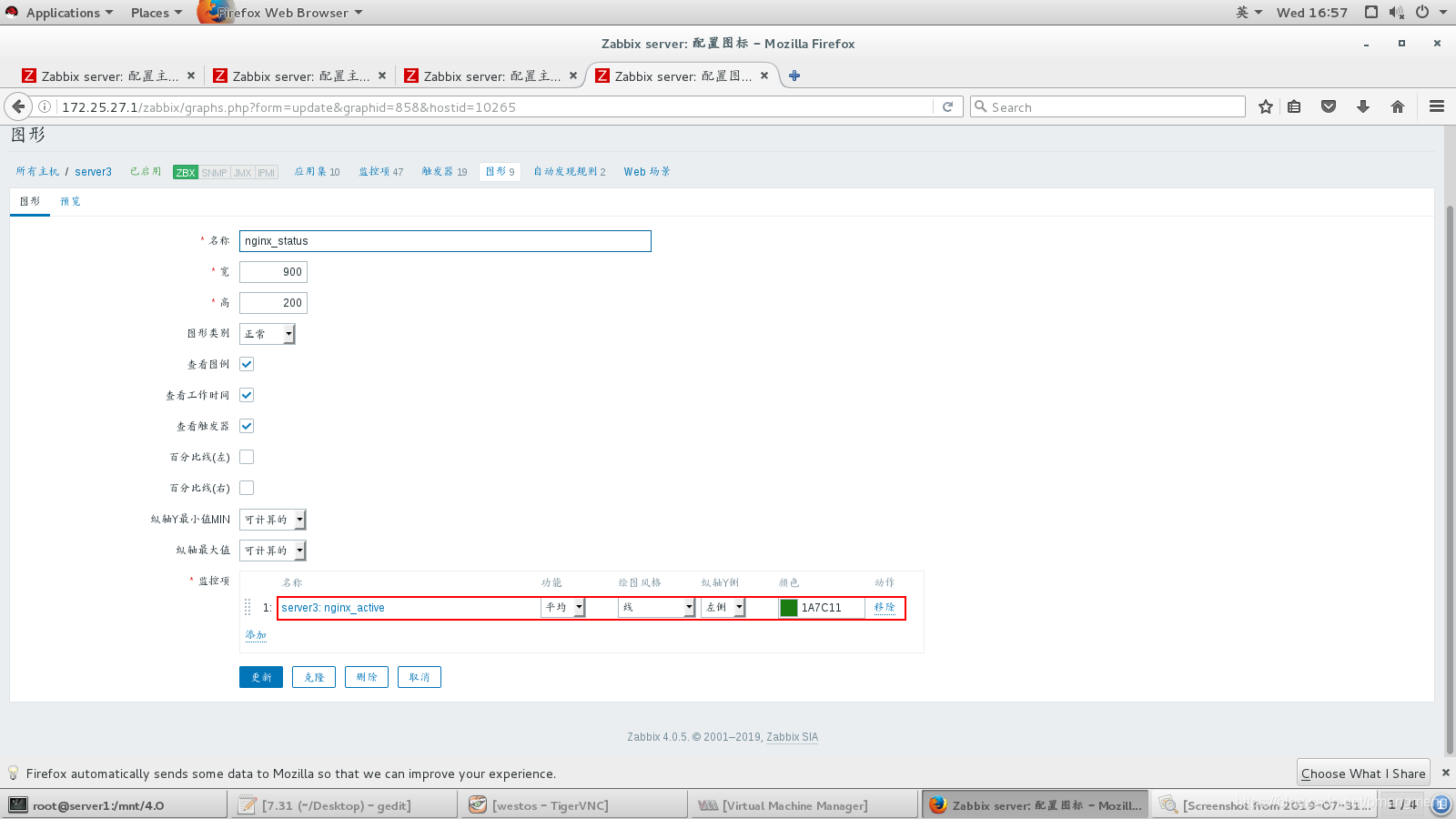Click the 名称 field containing nginx_status

445,241
